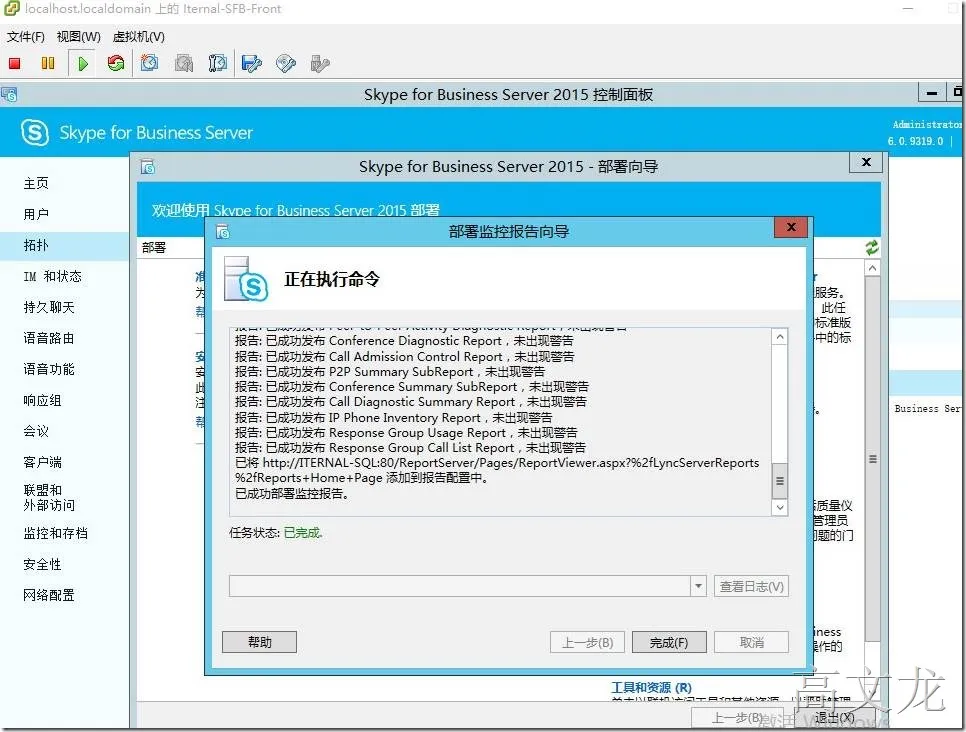The image size is (966, 732).
Task: Click the Revert snapshot toolbar icon
Action: (184, 63)
